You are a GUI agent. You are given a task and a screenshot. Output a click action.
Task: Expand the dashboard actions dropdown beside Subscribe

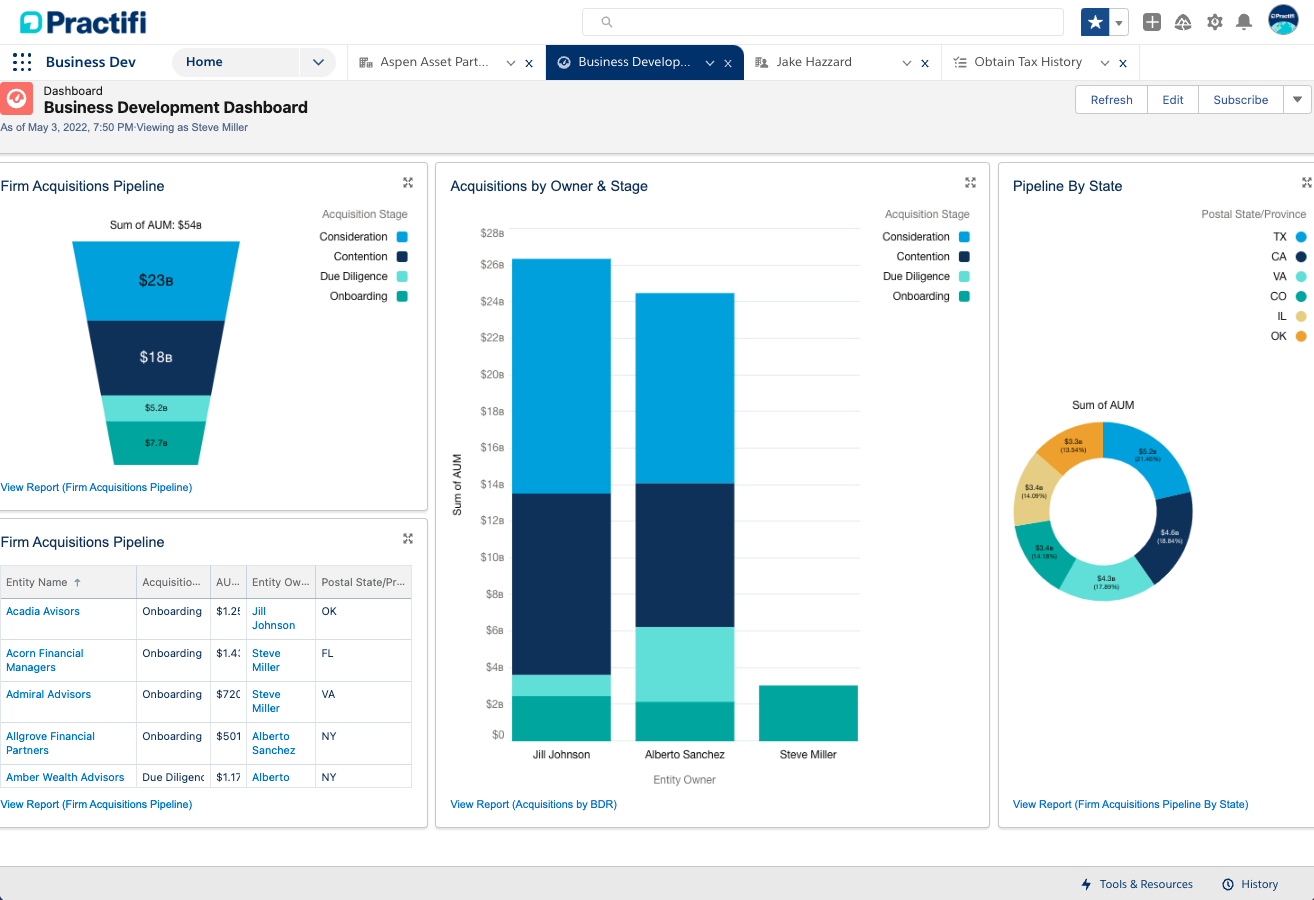click(x=1297, y=100)
